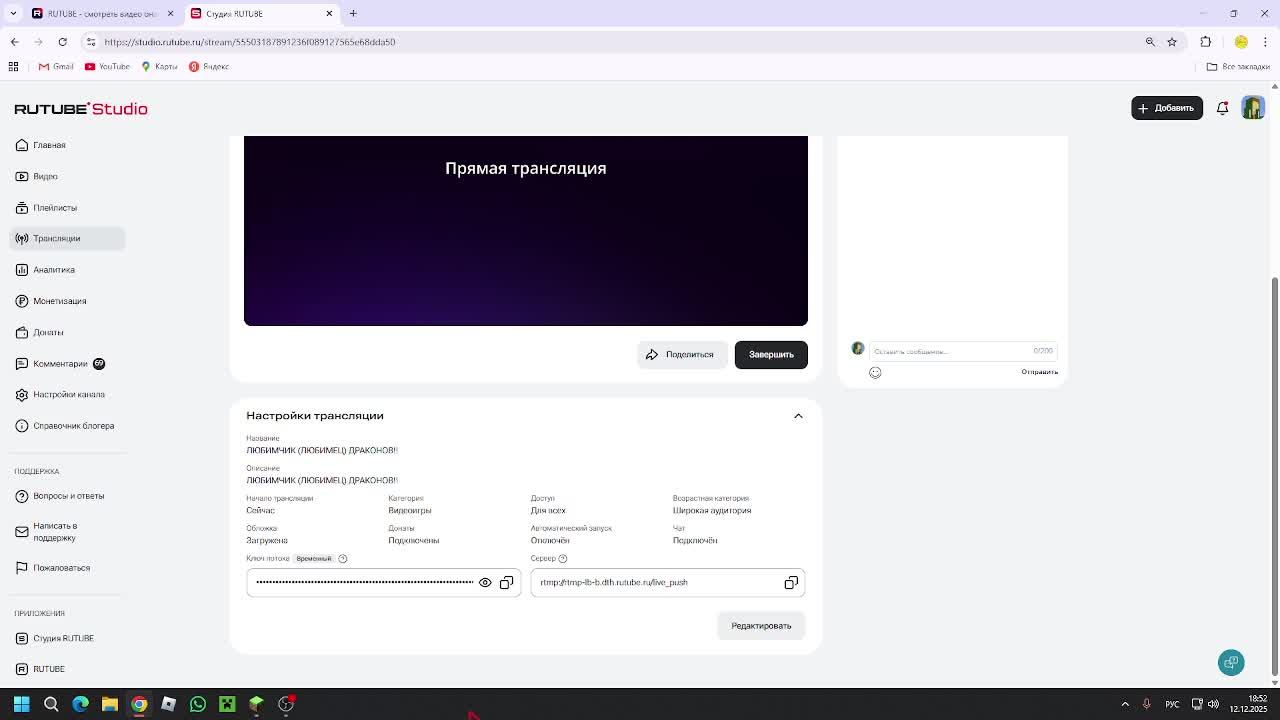Open a new browser tab
Image resolution: width=1280 pixels, height=720 pixels.
pos(353,13)
